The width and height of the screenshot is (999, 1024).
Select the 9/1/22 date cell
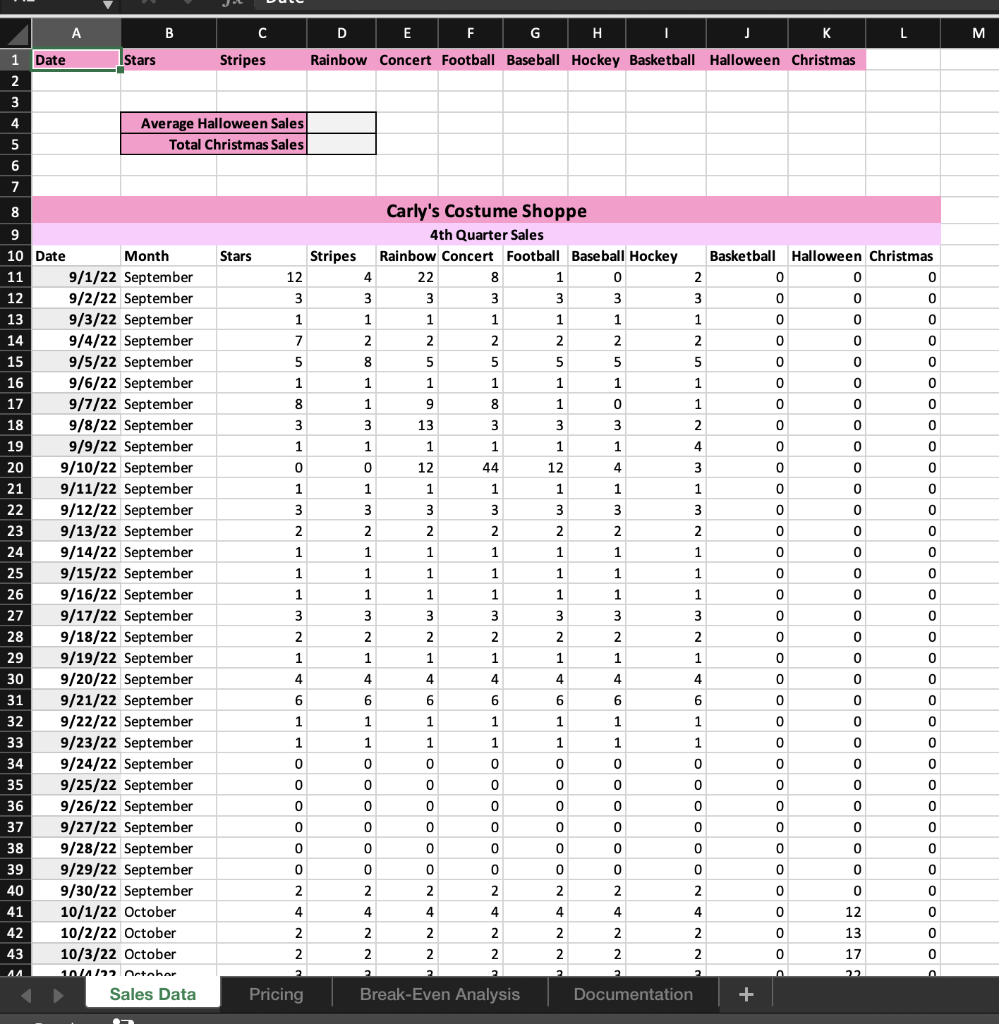tap(76, 277)
